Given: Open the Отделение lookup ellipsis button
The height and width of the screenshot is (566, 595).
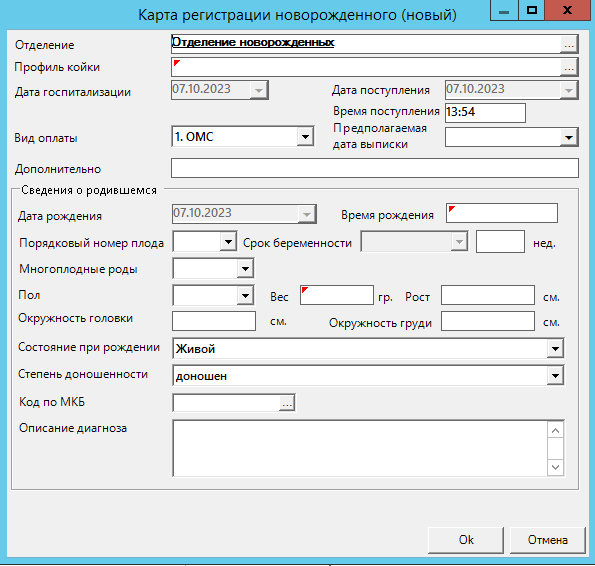Looking at the screenshot, I should pyautogui.click(x=569, y=45).
